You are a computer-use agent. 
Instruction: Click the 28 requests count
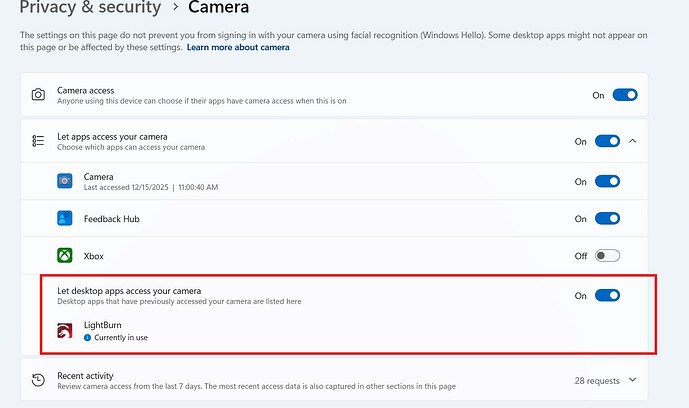[597, 381]
